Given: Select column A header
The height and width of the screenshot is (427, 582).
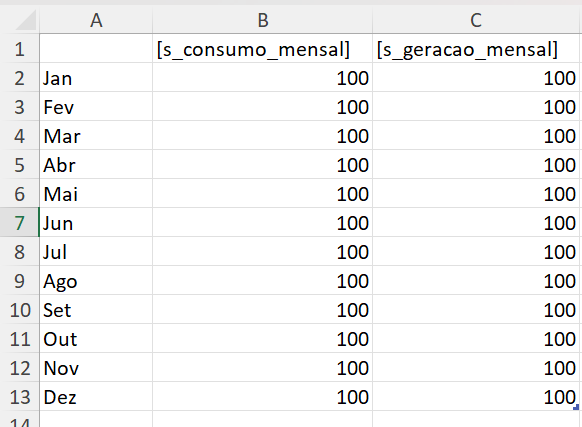Looking at the screenshot, I should click(x=96, y=20).
